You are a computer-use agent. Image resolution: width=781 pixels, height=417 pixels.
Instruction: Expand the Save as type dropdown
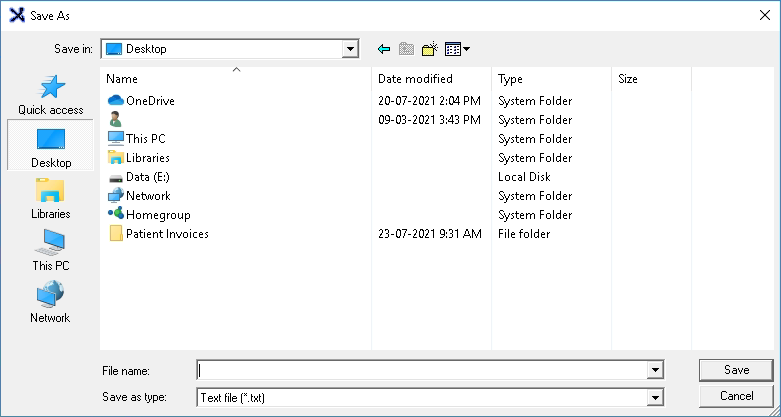point(655,398)
